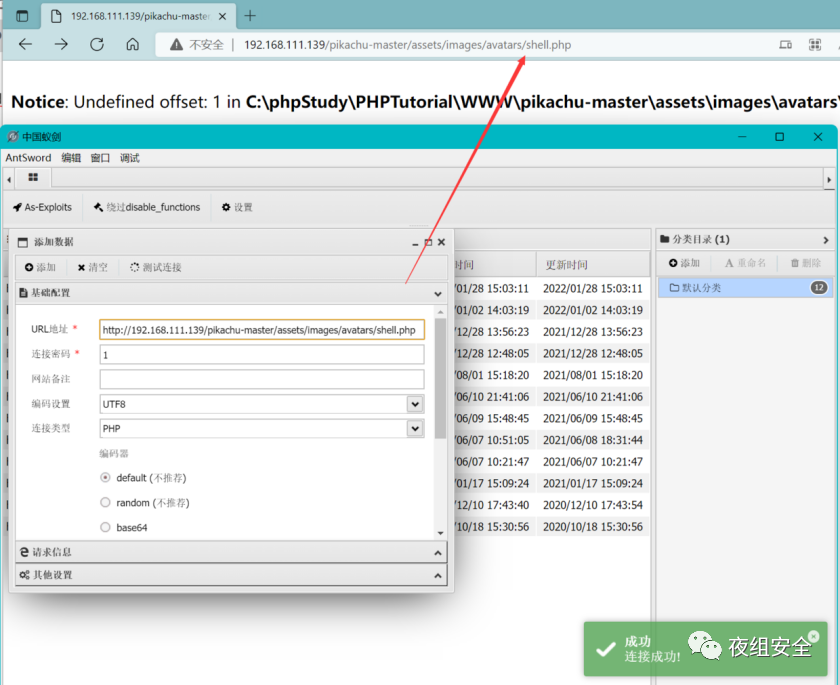Click the not-secure warning triangle icon
Viewport: 840px width, 685px height.
[176, 45]
